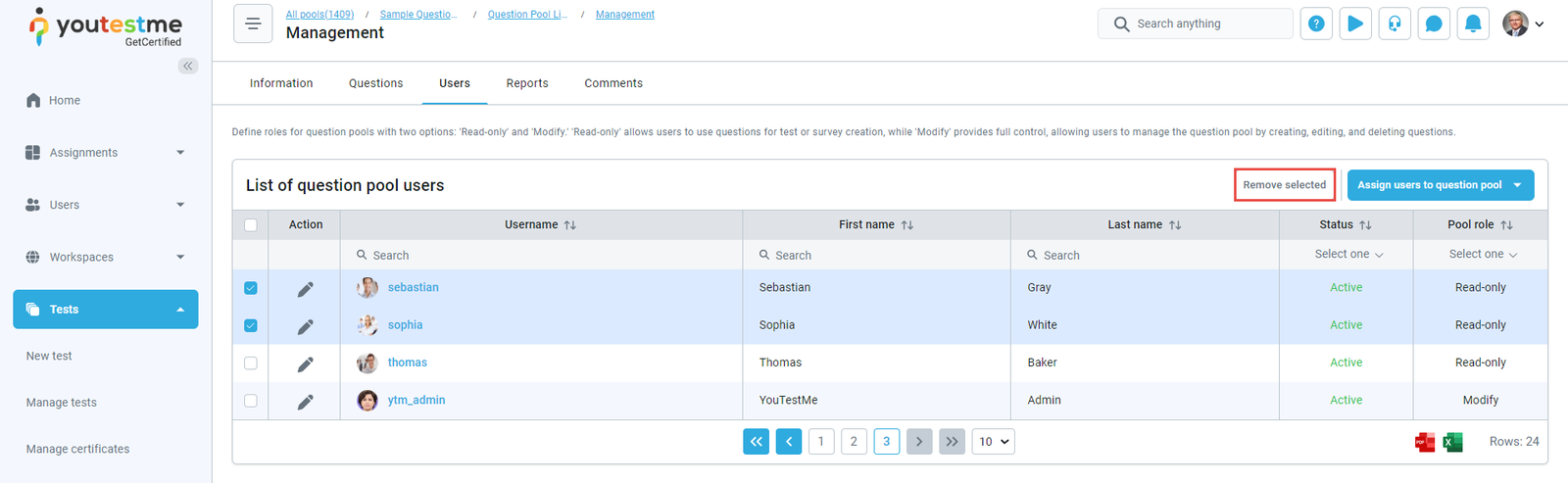The height and width of the screenshot is (483, 1568).
Task: Check the checkbox for thomas
Action: [x=251, y=363]
